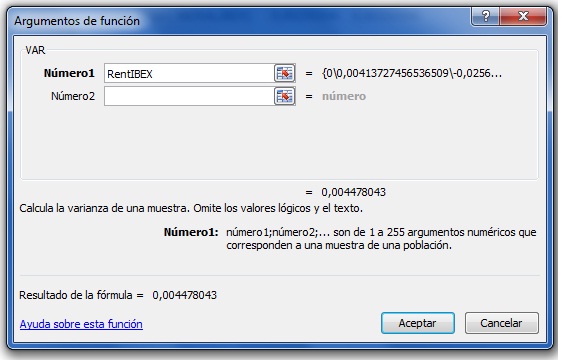Click the Número1 bold label
Viewport: 561px width, 360px height.
pyautogui.click(x=69, y=73)
